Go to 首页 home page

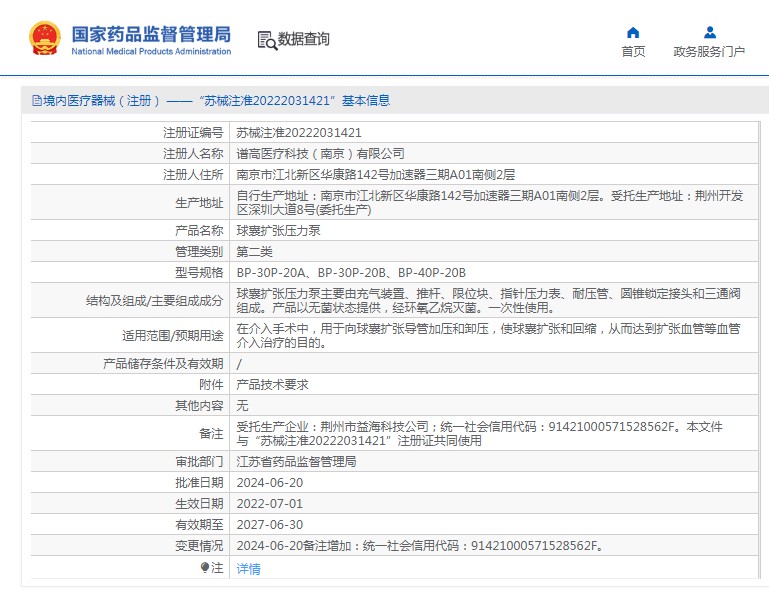coord(633,52)
